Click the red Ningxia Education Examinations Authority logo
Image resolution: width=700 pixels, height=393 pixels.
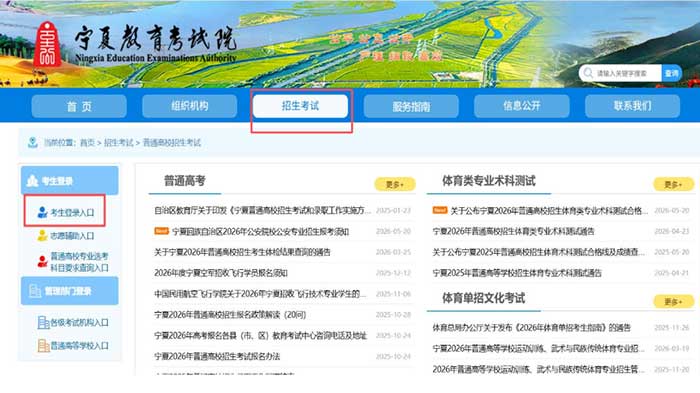(x=47, y=45)
